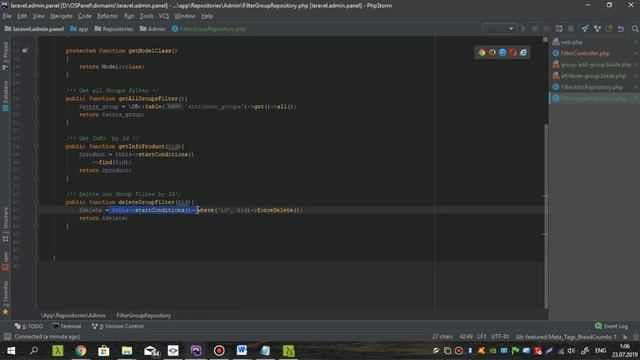Toggle tool window buttons icon in status bar corner
The width and height of the screenshot is (640, 360).
(7, 337)
